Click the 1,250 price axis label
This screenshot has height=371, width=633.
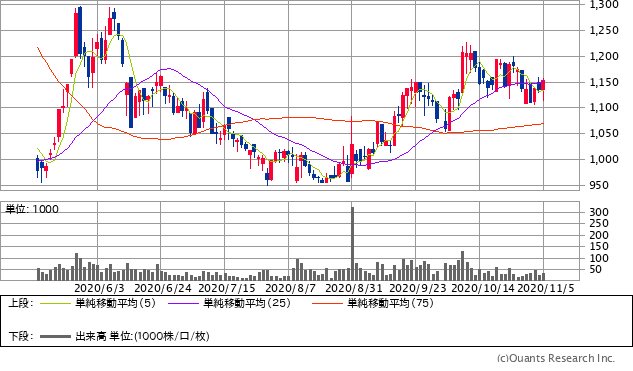(x=604, y=30)
